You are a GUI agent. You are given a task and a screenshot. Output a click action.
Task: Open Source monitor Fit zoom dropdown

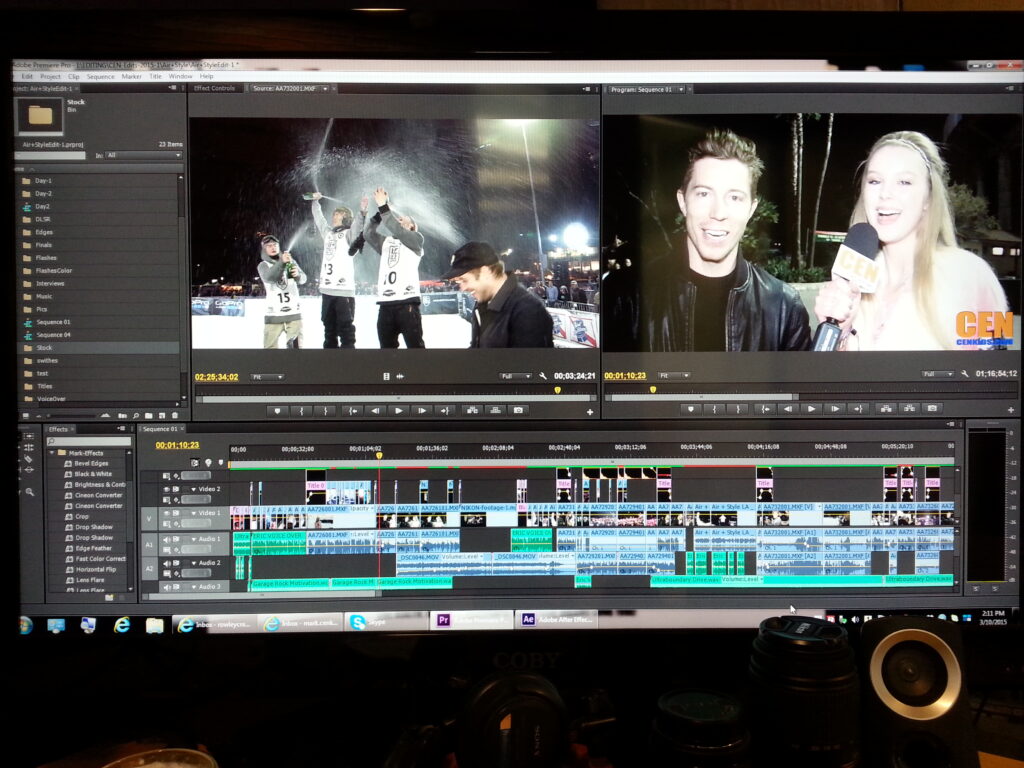tap(267, 377)
